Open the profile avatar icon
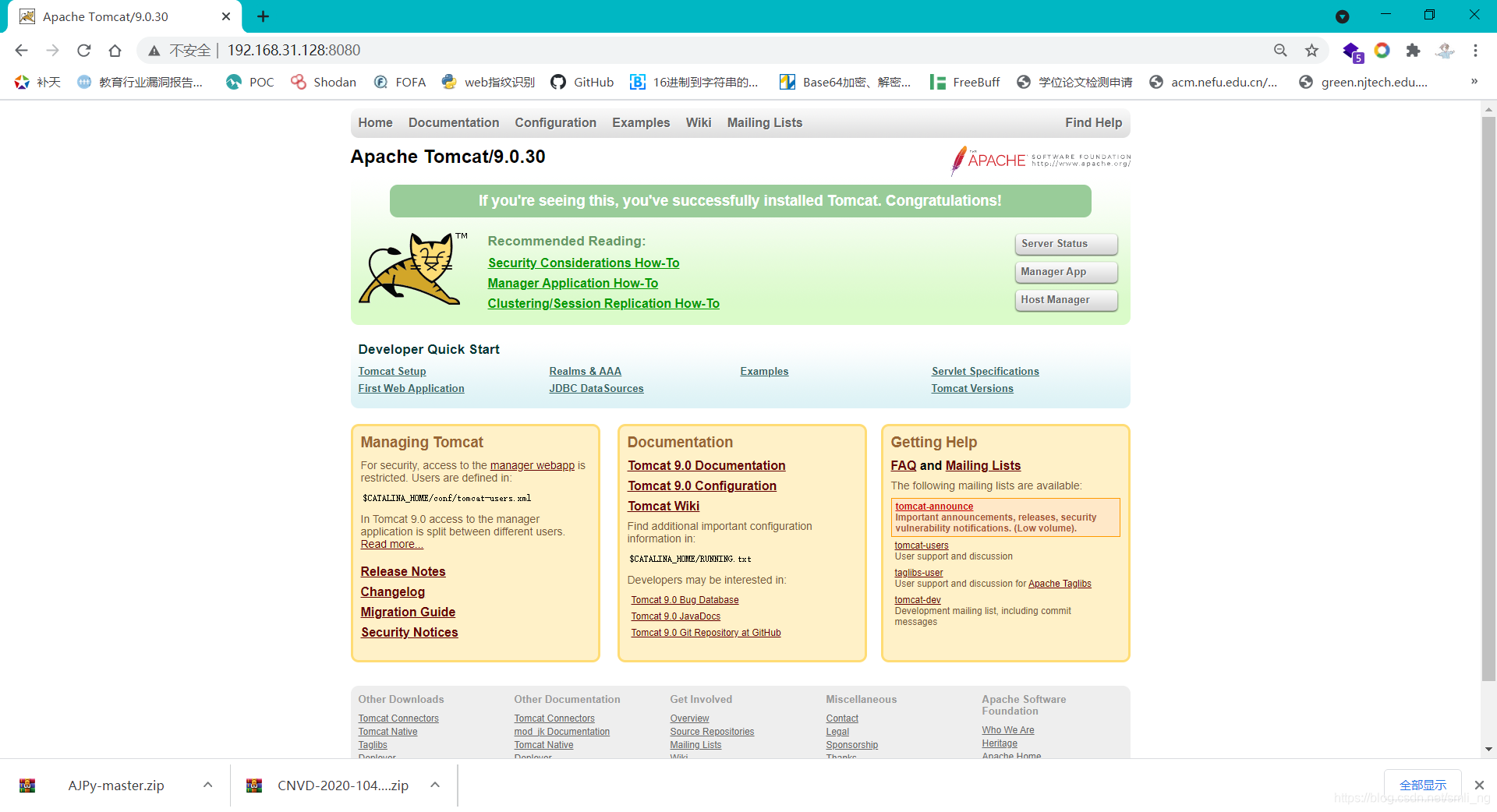1497x812 pixels. point(1445,51)
